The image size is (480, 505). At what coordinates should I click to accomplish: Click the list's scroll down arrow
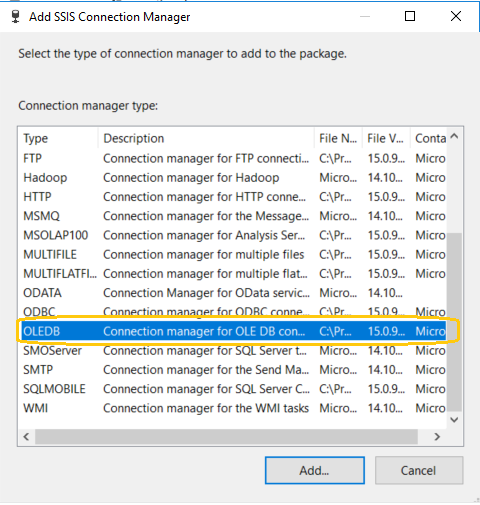[454, 420]
